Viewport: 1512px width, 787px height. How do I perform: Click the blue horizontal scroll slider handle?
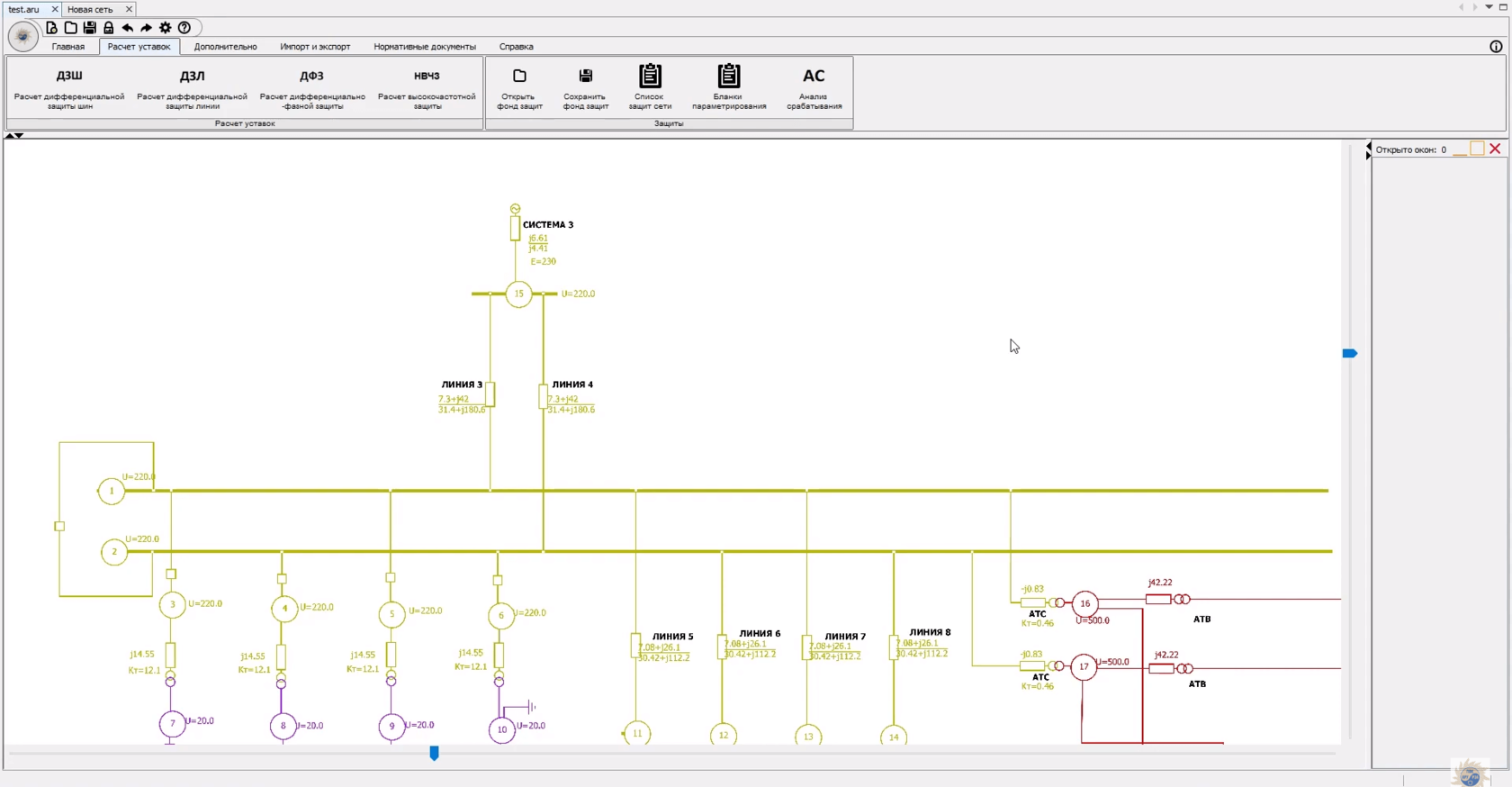tap(435, 753)
